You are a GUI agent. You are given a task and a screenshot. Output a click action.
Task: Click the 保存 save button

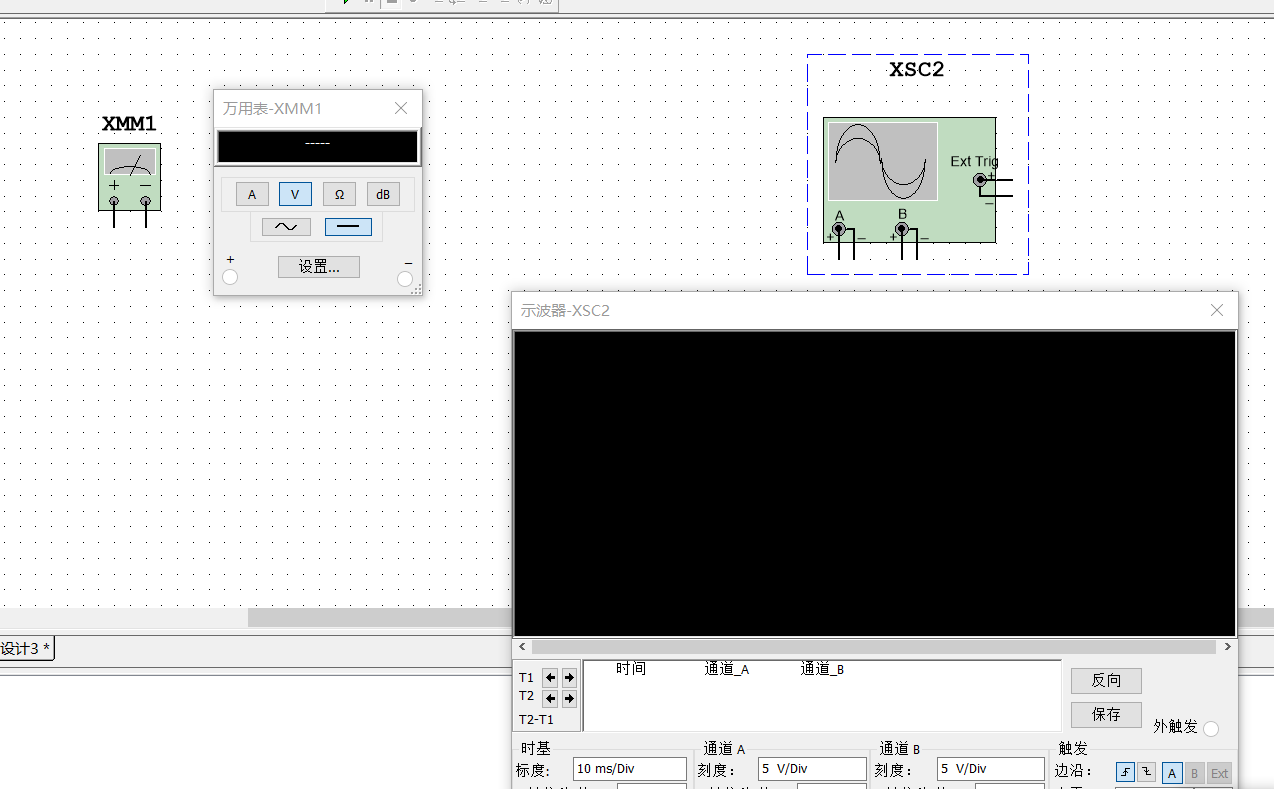[1106, 715]
